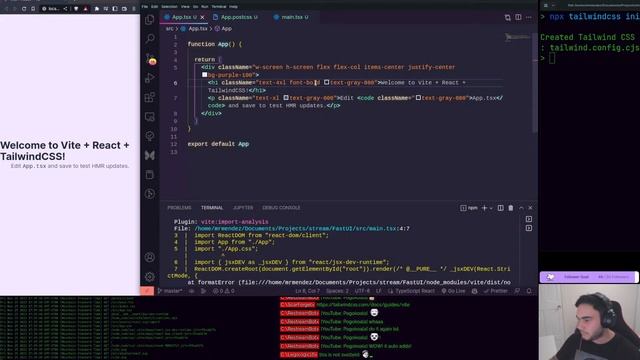This screenshot has height=360, width=640.
Task: Open the View menu
Action: tap(185, 7)
